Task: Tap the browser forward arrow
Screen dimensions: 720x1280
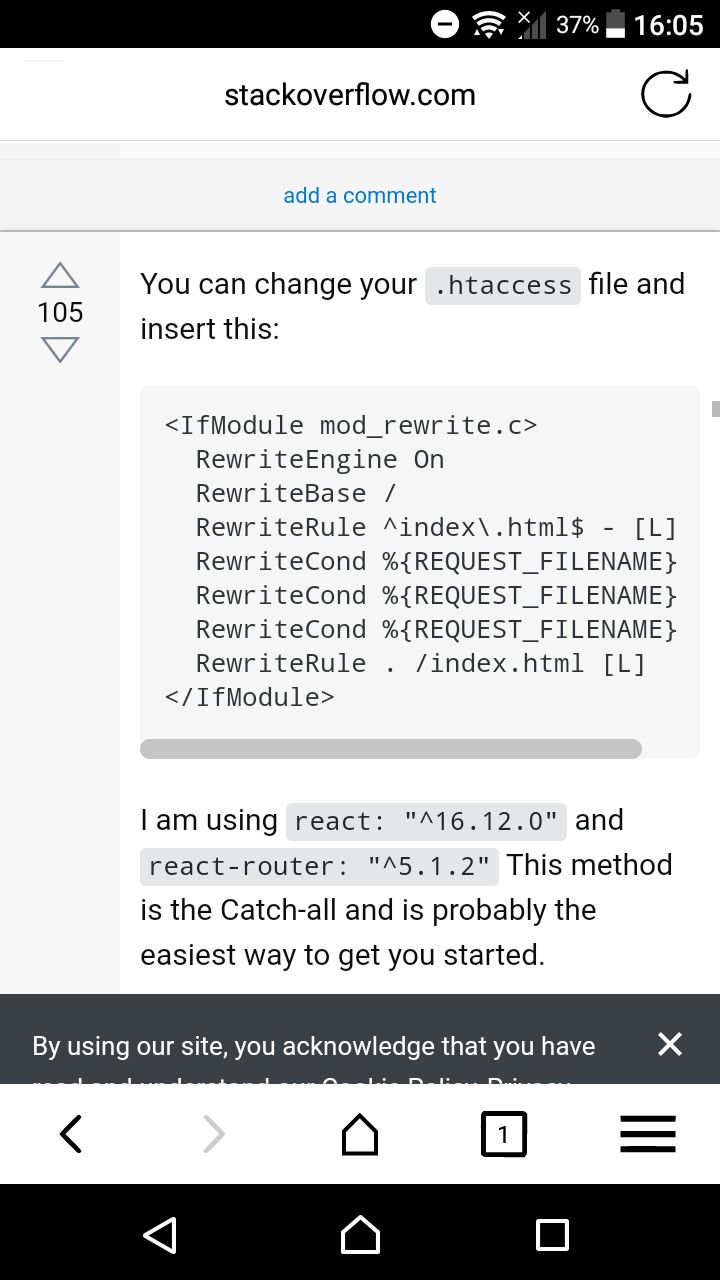Action: click(x=214, y=1134)
